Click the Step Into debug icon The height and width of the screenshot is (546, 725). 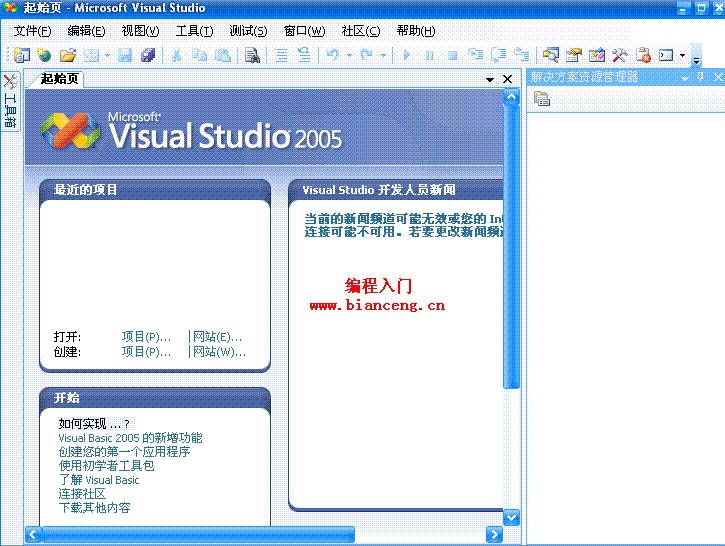click(475, 55)
